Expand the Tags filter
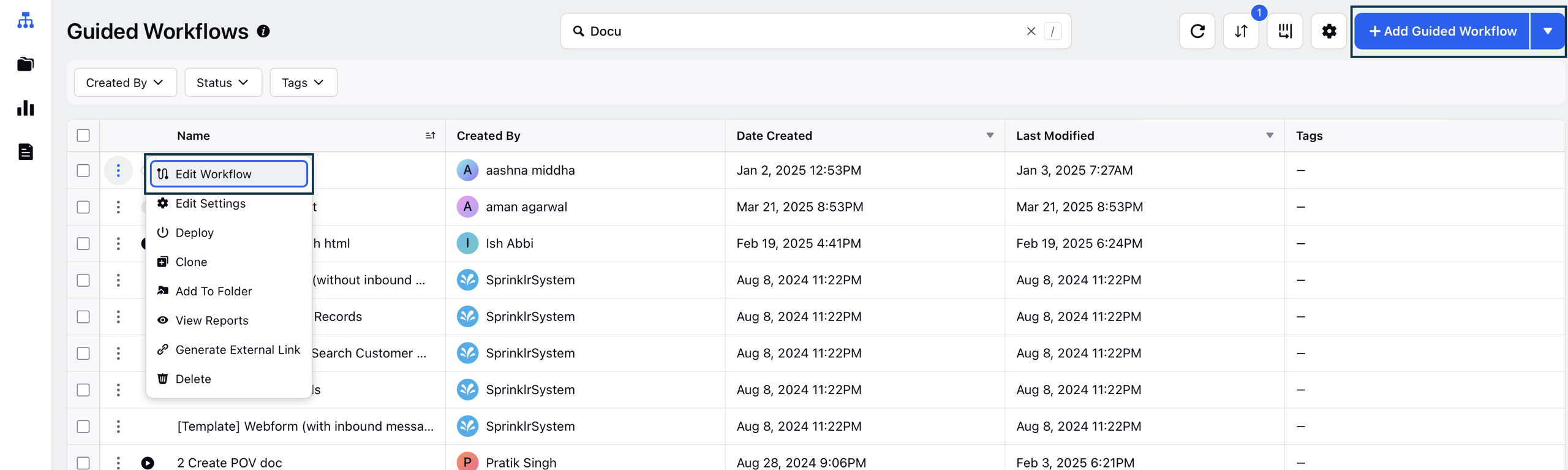This screenshot has height=470, width=1568. (x=303, y=82)
